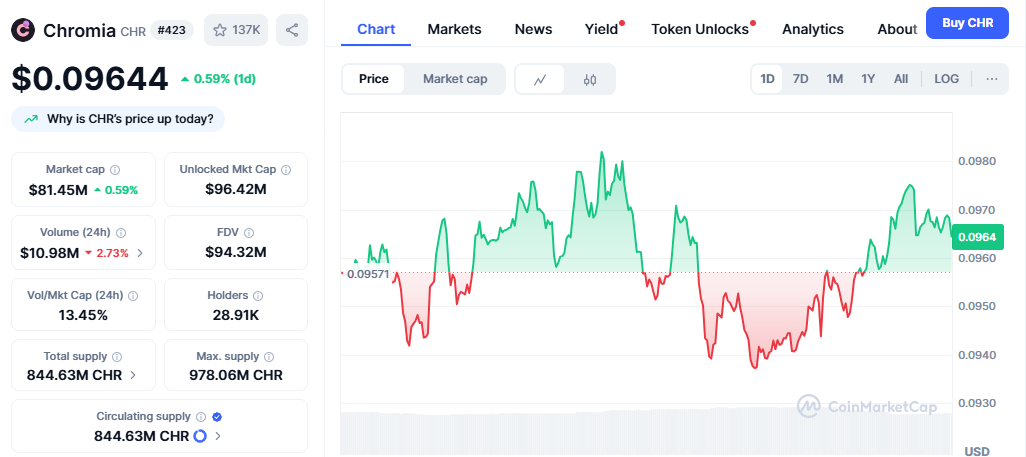Image resolution: width=1026 pixels, height=457 pixels.
Task: Click Why is CHR's price up today?
Action: point(118,119)
